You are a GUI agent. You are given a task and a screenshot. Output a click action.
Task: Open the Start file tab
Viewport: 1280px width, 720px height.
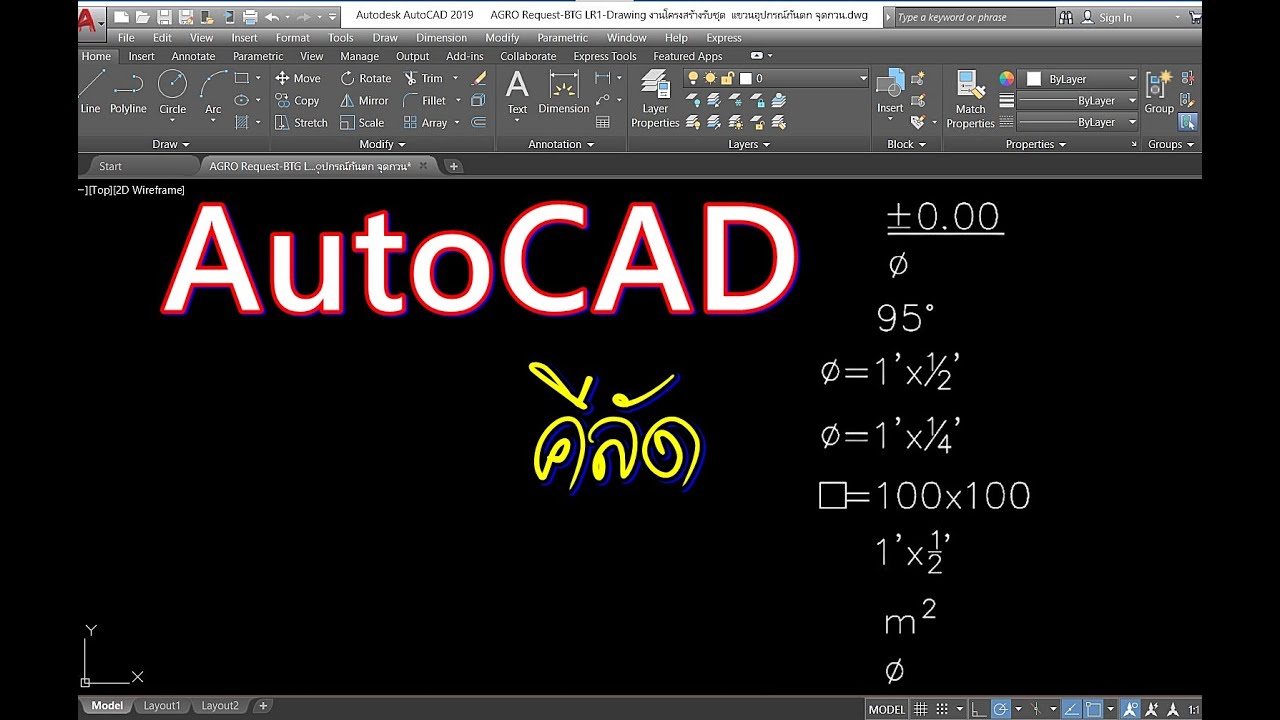(x=111, y=166)
